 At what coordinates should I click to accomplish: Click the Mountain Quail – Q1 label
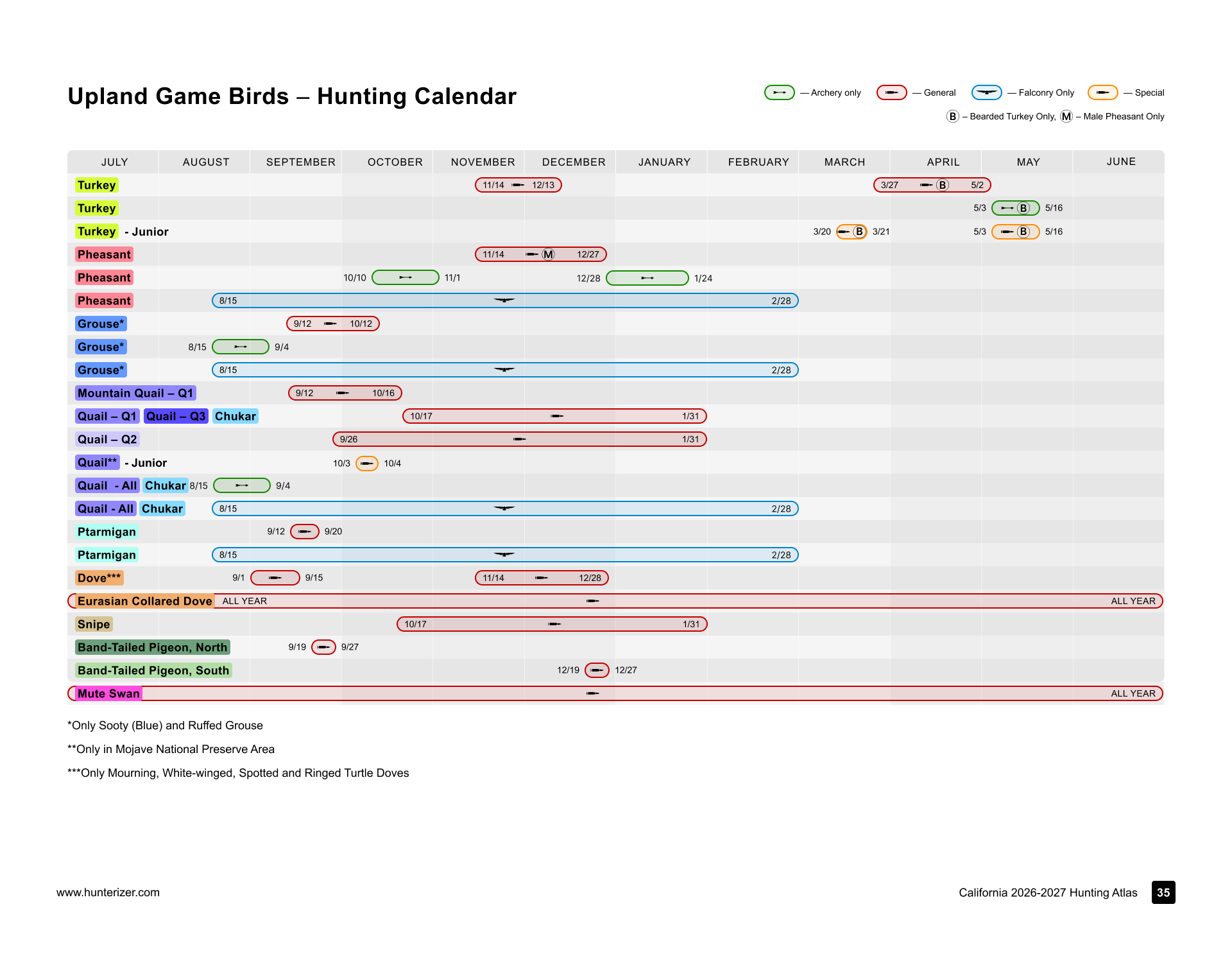[135, 393]
